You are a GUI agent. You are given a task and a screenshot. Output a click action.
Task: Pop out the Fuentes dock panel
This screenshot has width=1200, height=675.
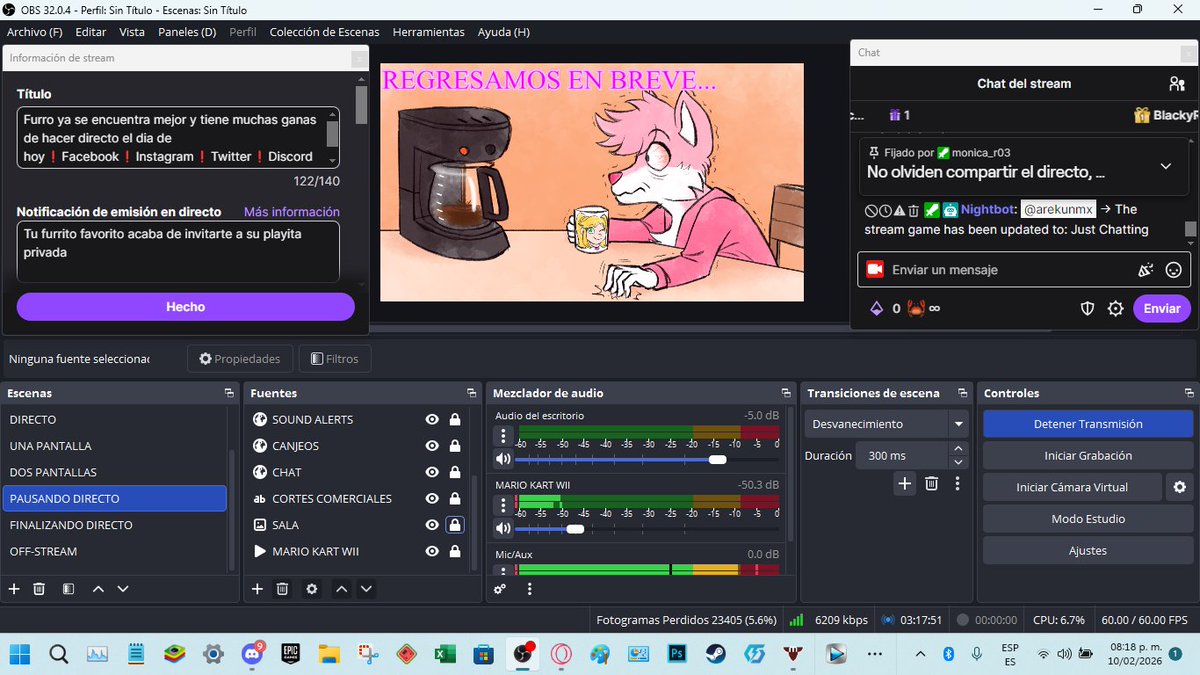tap(471, 393)
